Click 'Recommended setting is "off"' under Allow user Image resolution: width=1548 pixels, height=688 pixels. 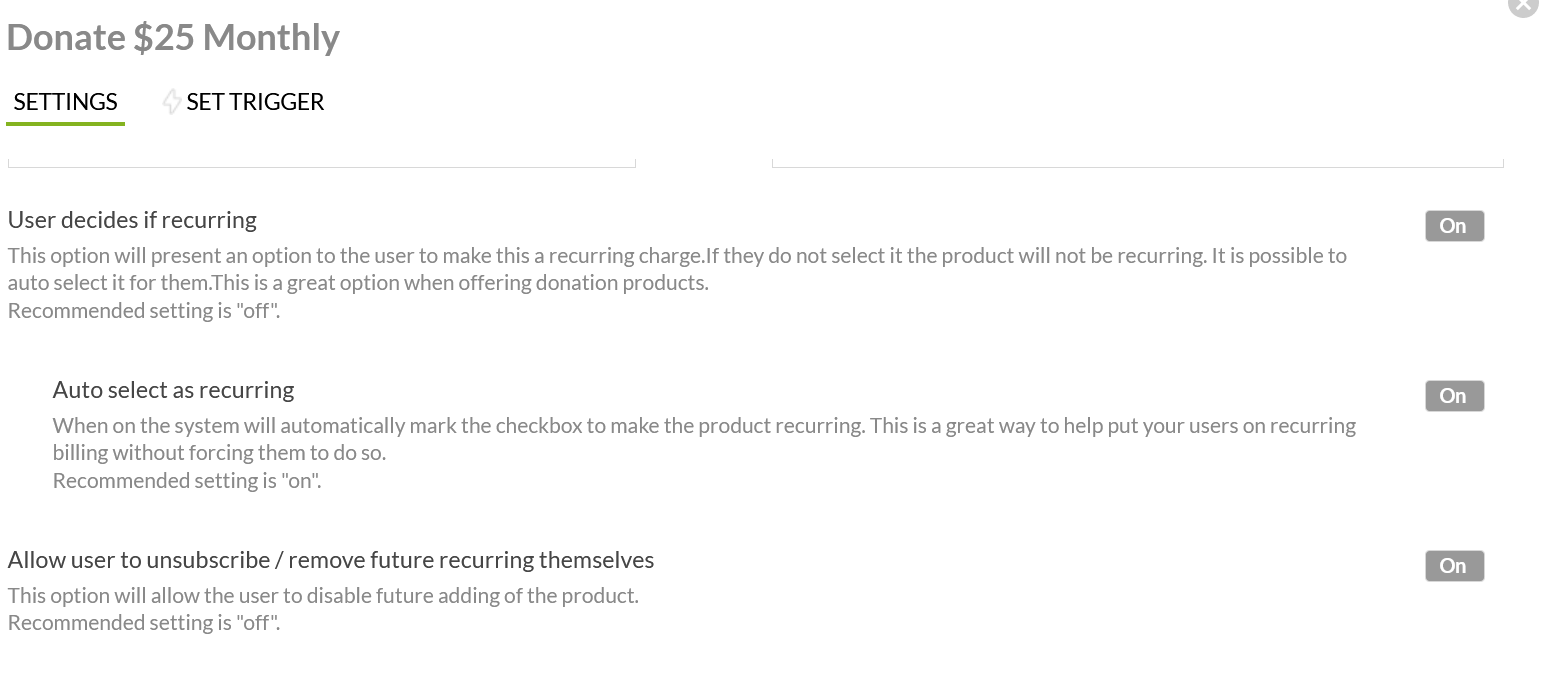(144, 623)
